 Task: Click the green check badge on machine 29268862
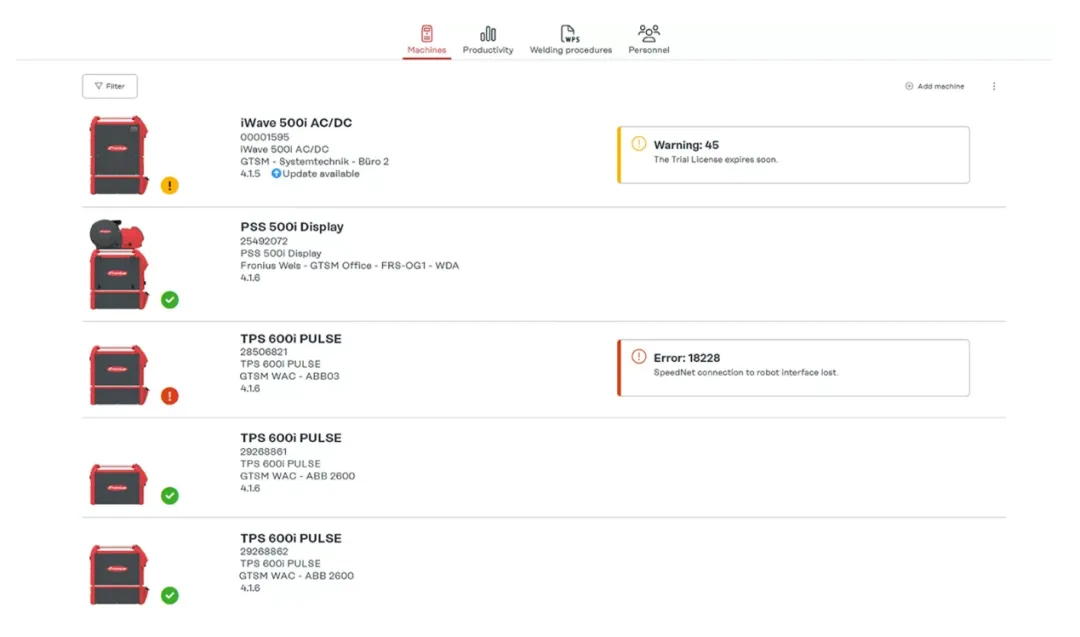(170, 595)
